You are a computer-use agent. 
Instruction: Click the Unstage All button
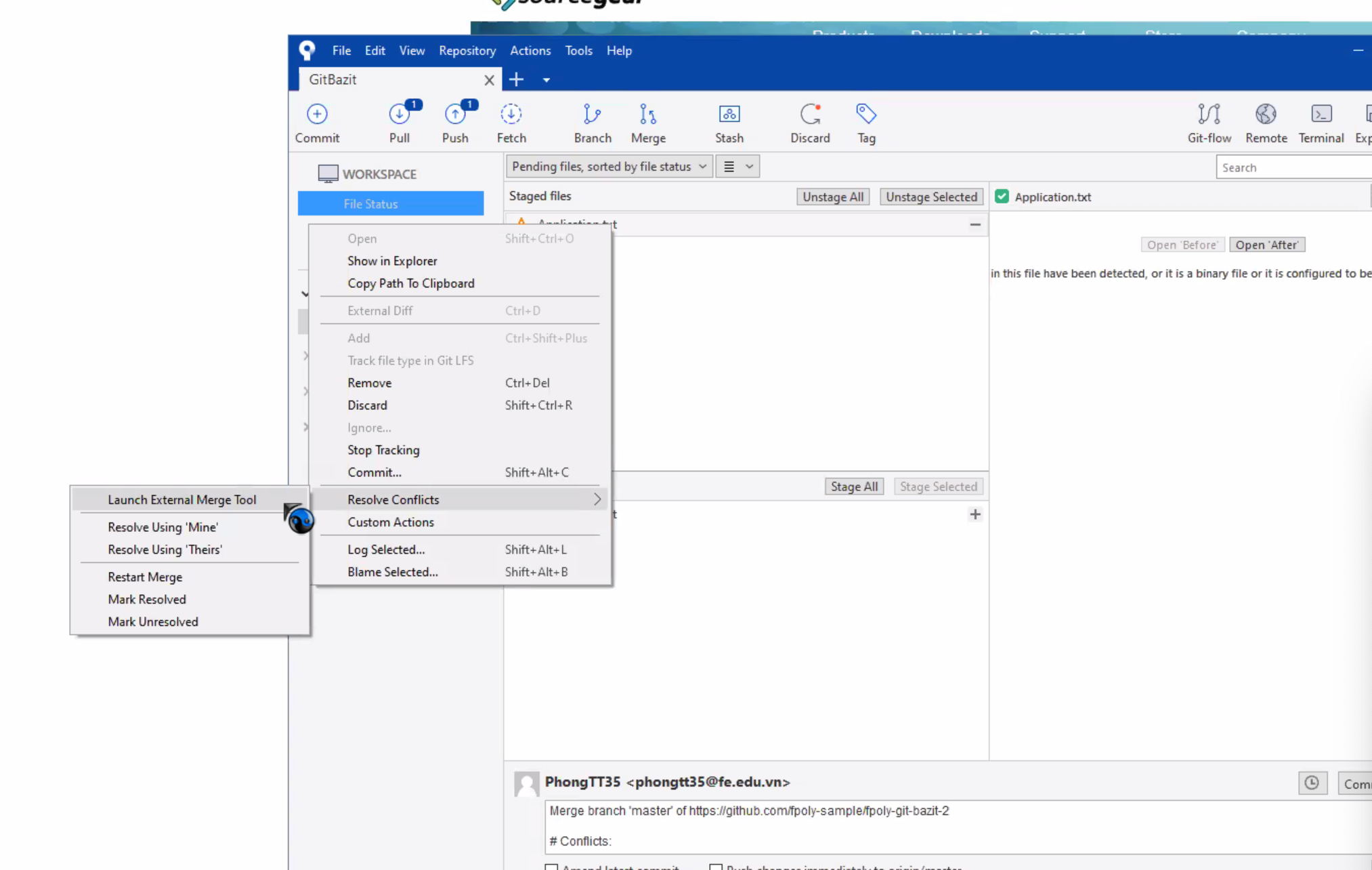(x=833, y=197)
